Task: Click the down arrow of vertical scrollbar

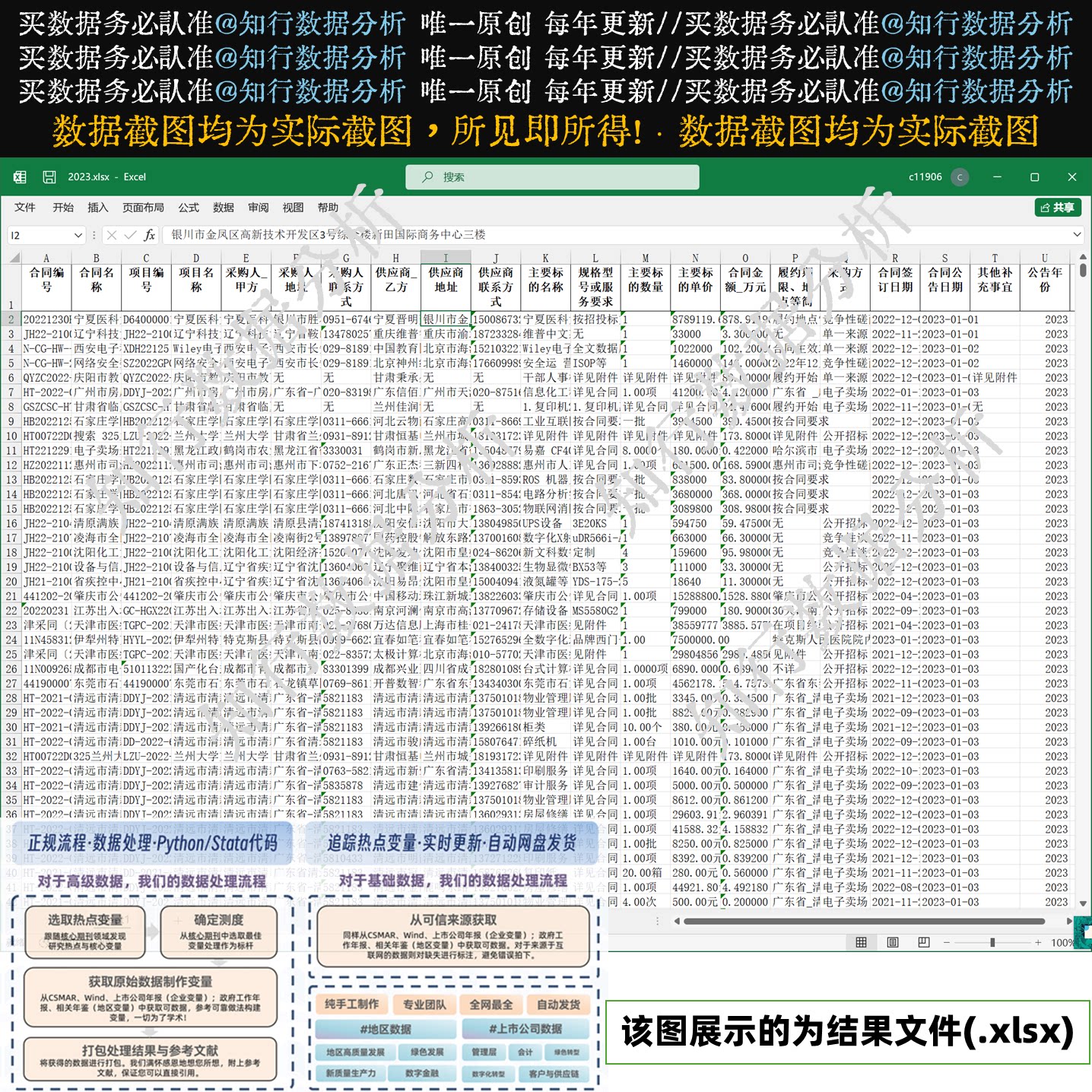Action: point(1083,903)
